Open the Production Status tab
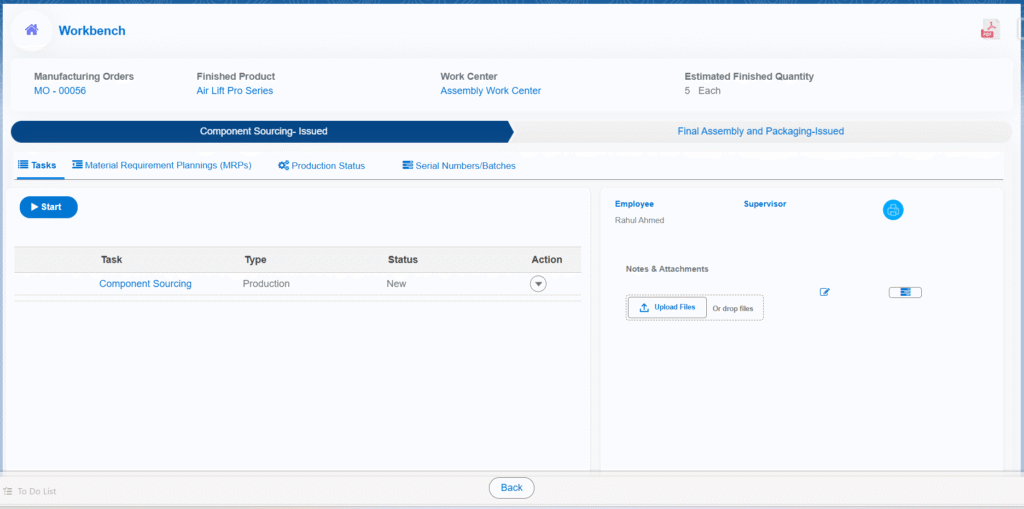The height and width of the screenshot is (509, 1024). tap(321, 166)
